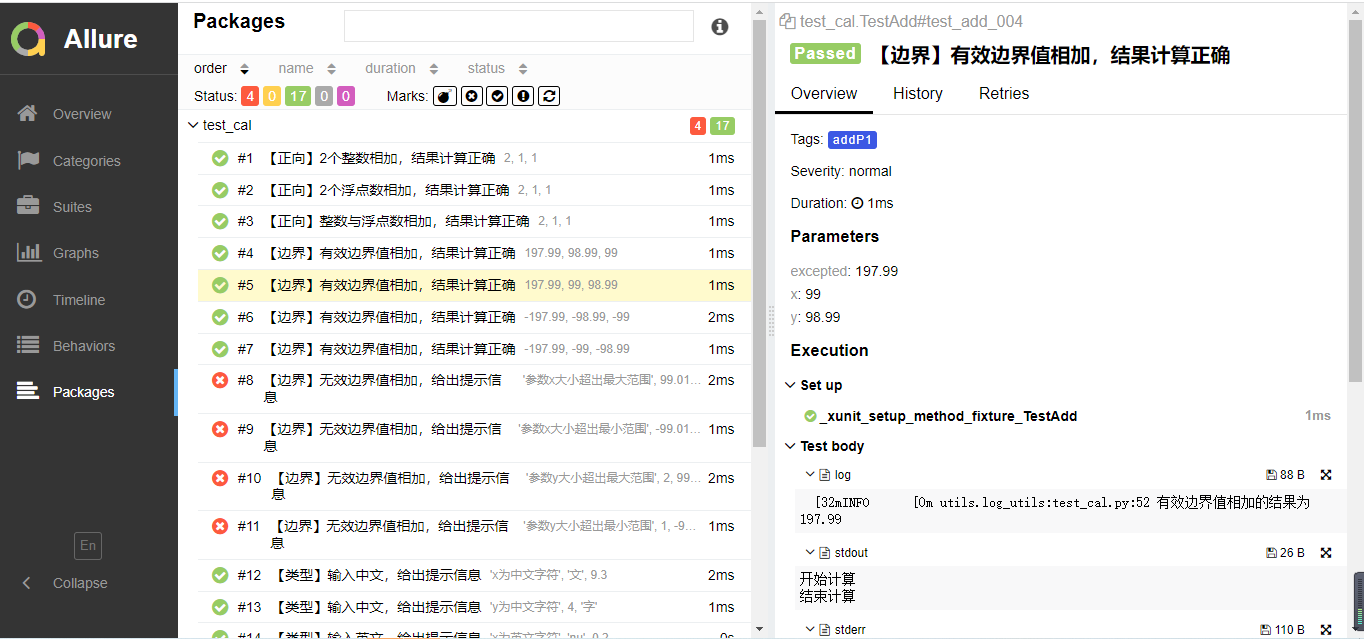Click the retries mark refresh icon
The width and height of the screenshot is (1364, 639).
pos(549,96)
